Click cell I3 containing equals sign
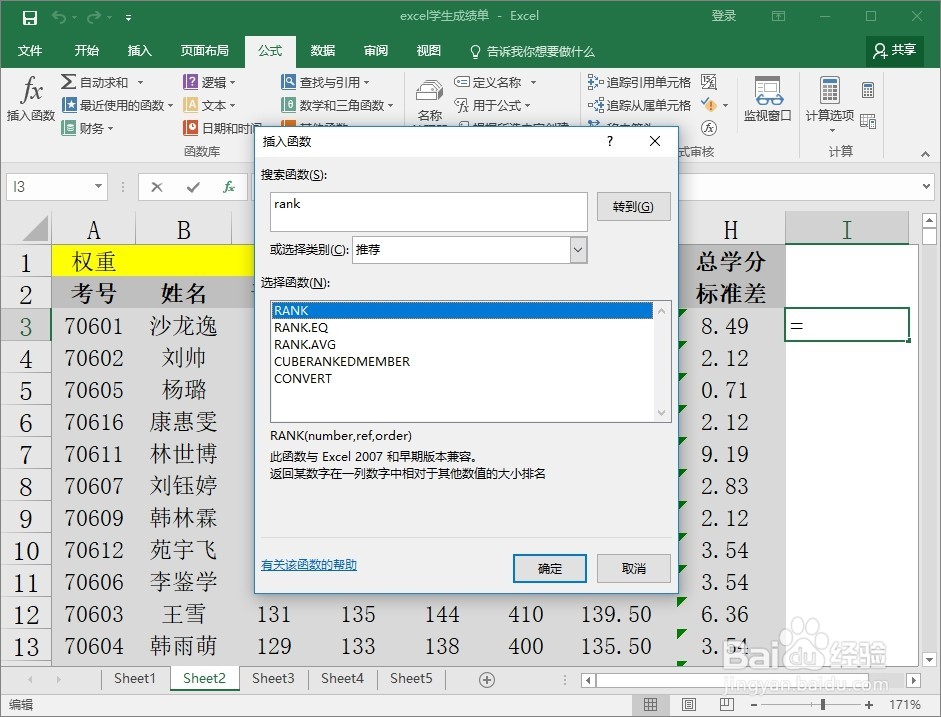Viewport: 941px width, 717px height. [847, 325]
